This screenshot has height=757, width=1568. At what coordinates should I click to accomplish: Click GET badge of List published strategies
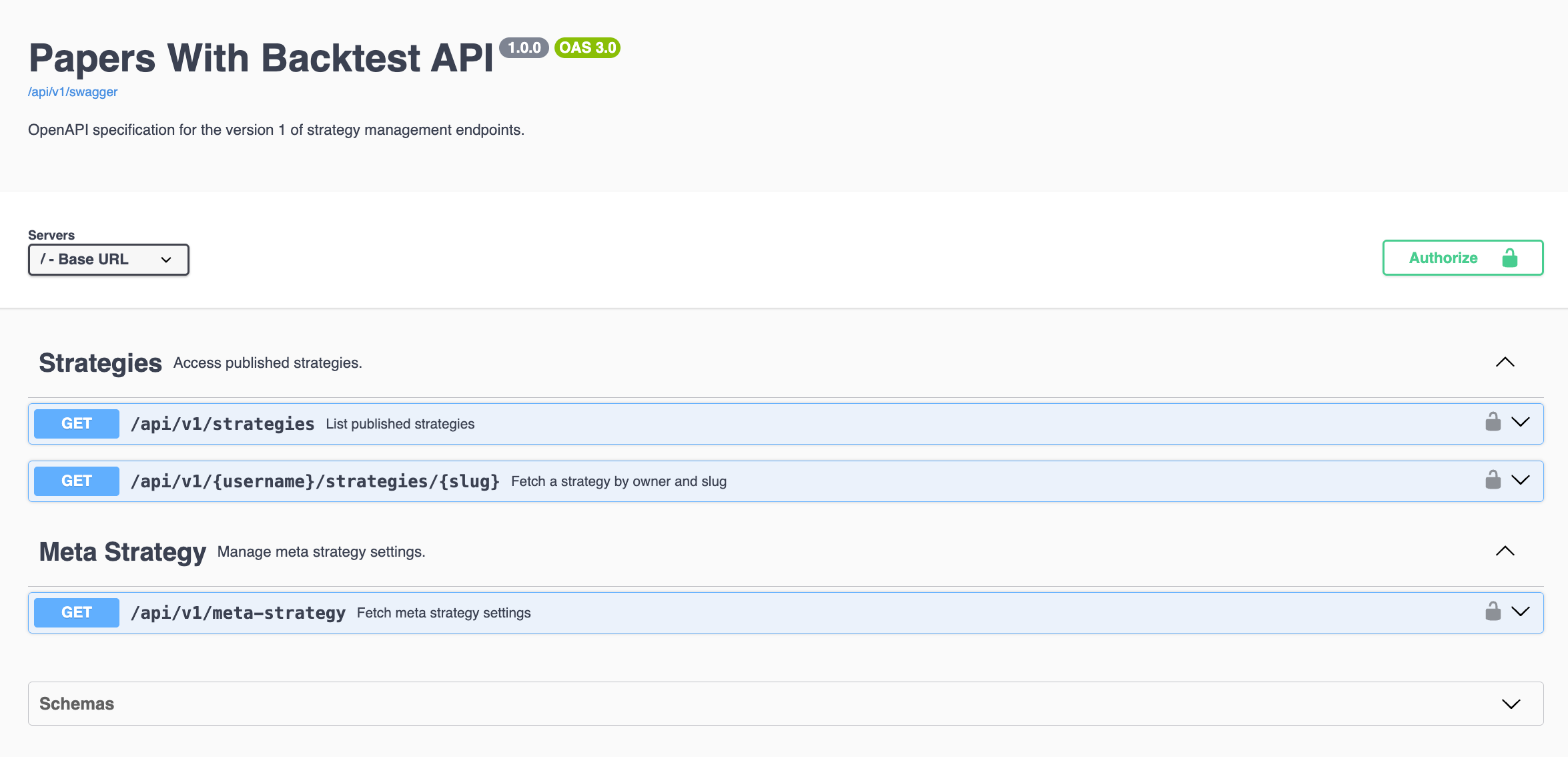(76, 424)
